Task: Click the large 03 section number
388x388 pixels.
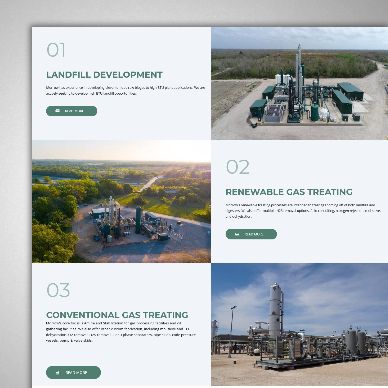Action: [58, 290]
